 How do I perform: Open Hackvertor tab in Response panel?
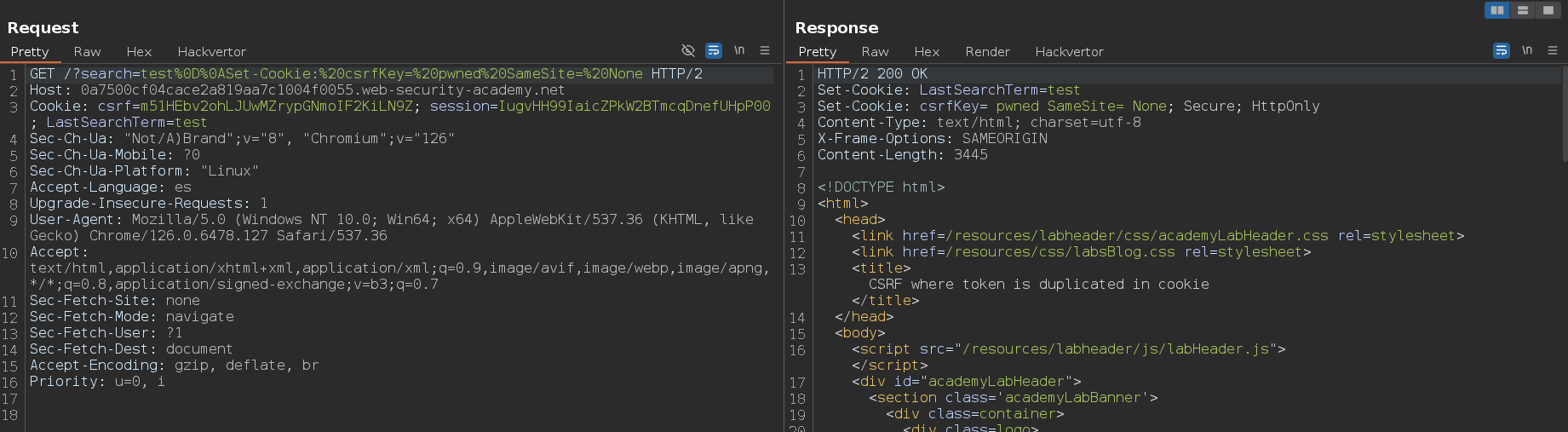(x=1070, y=52)
